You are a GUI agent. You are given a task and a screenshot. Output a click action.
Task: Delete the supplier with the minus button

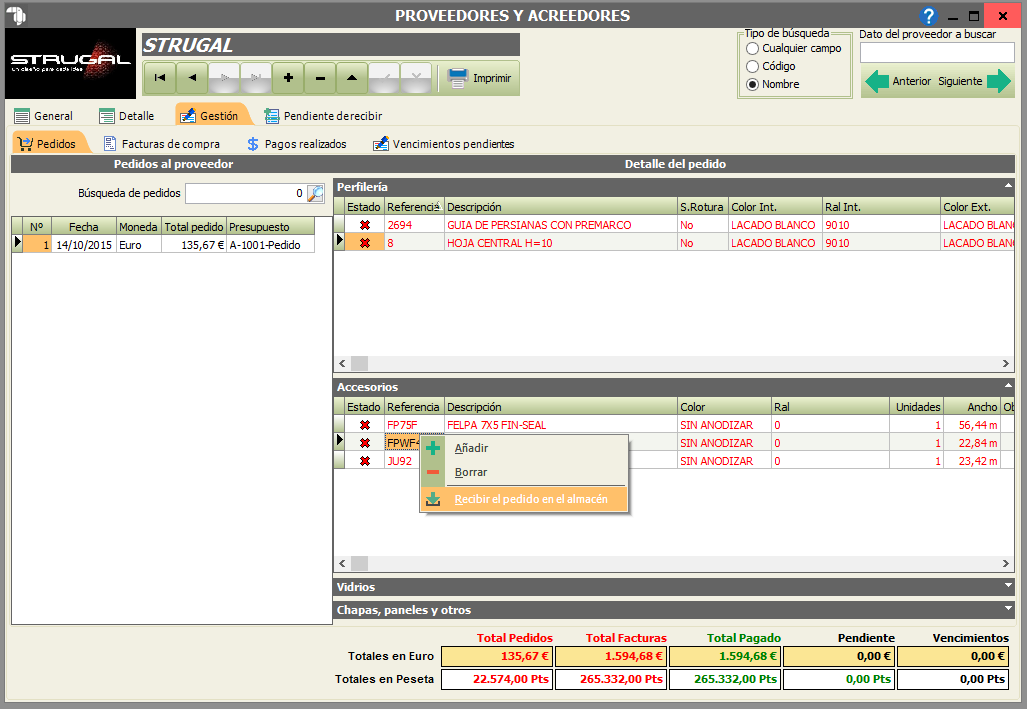pos(320,78)
